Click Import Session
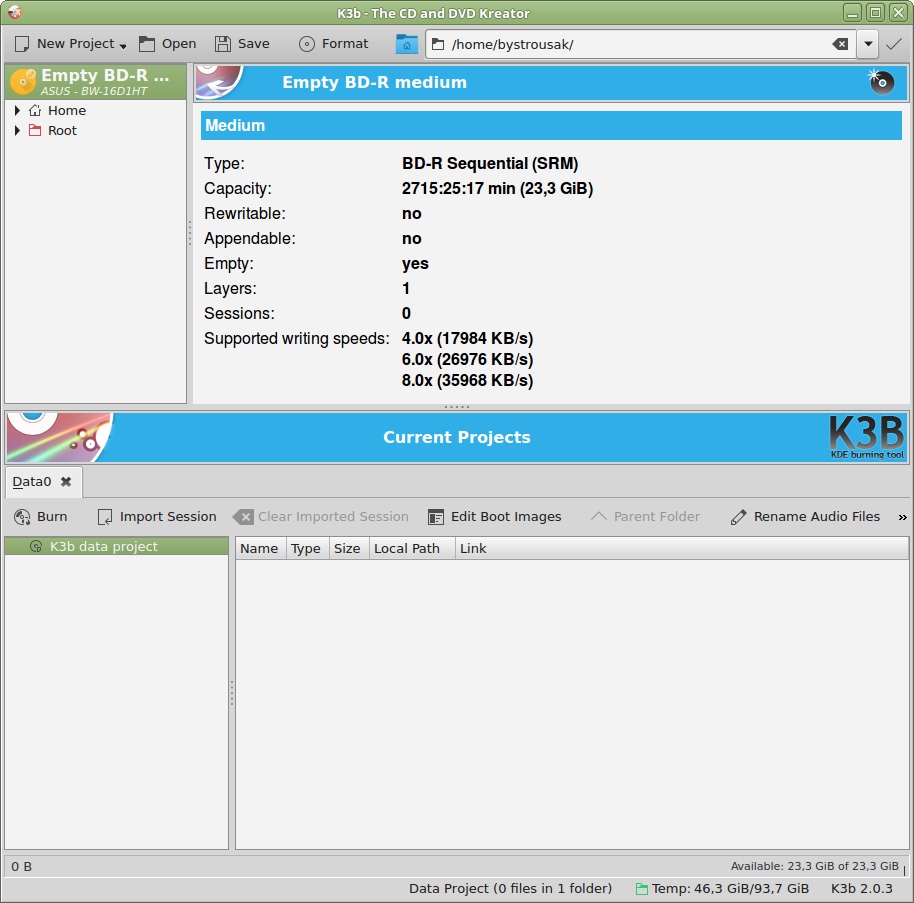 tap(156, 516)
